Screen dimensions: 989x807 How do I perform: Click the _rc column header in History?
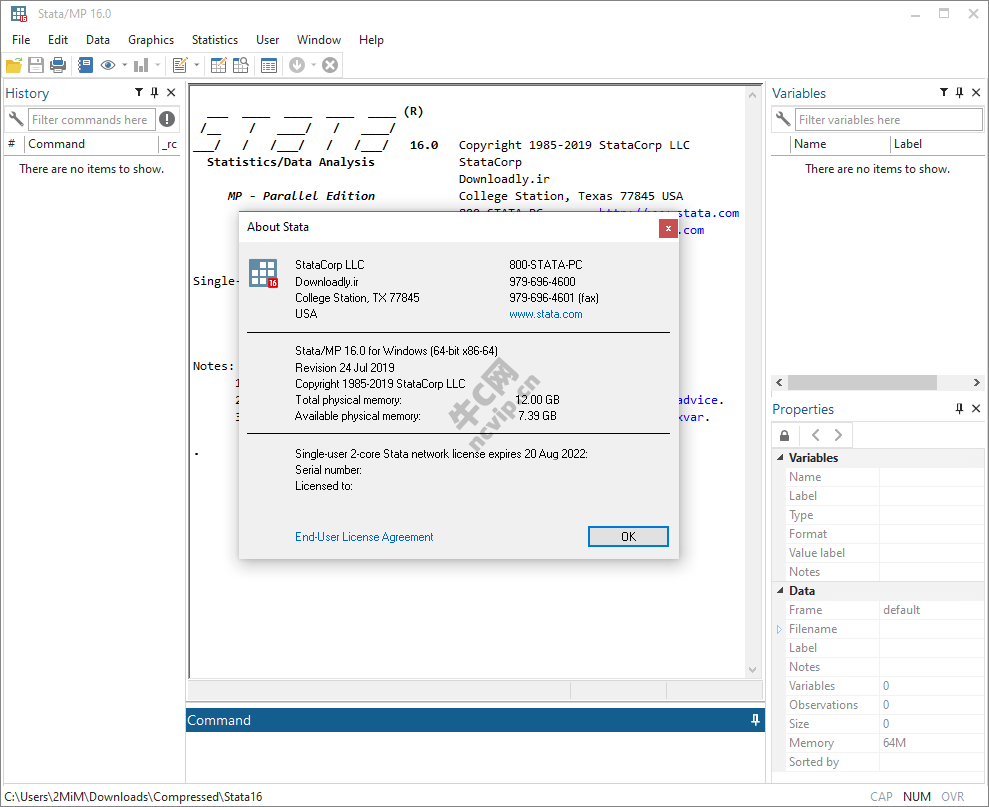(169, 144)
